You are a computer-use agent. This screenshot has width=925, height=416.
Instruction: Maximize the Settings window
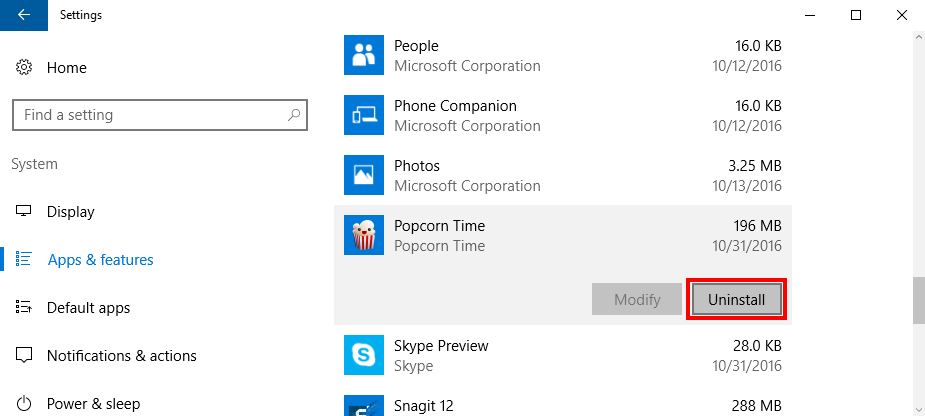click(x=856, y=15)
